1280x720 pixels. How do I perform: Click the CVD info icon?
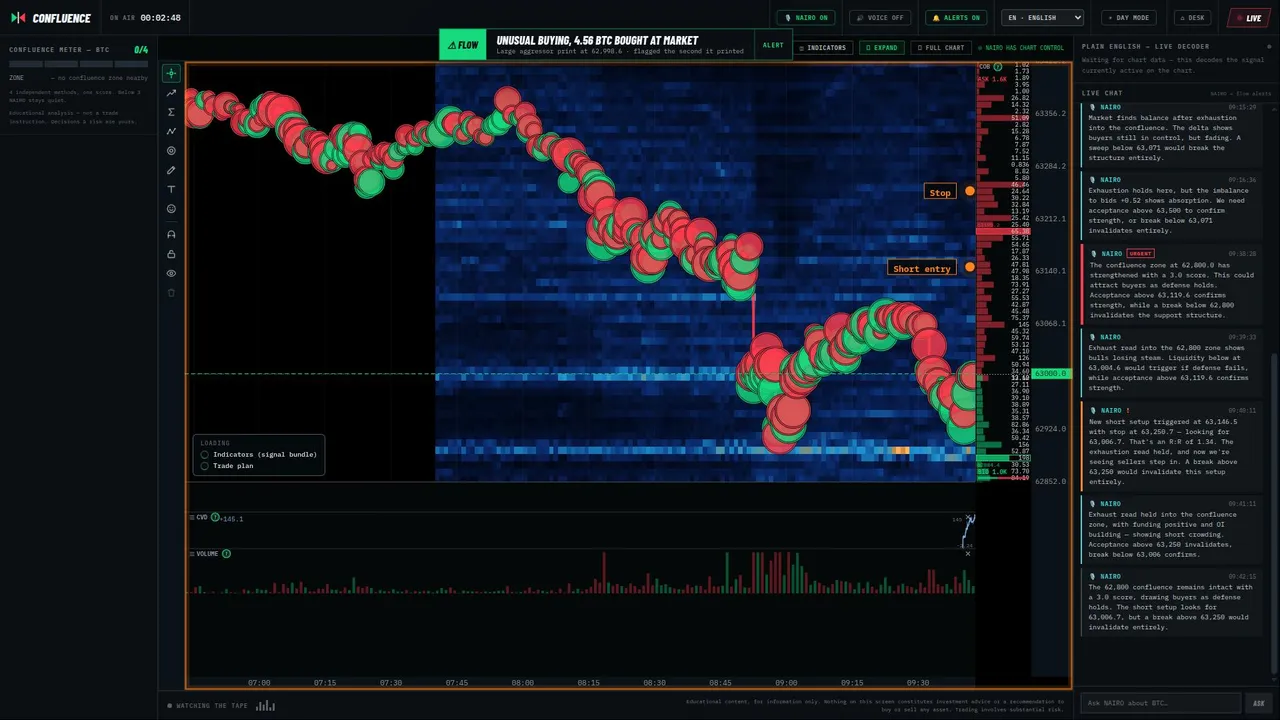pos(215,517)
